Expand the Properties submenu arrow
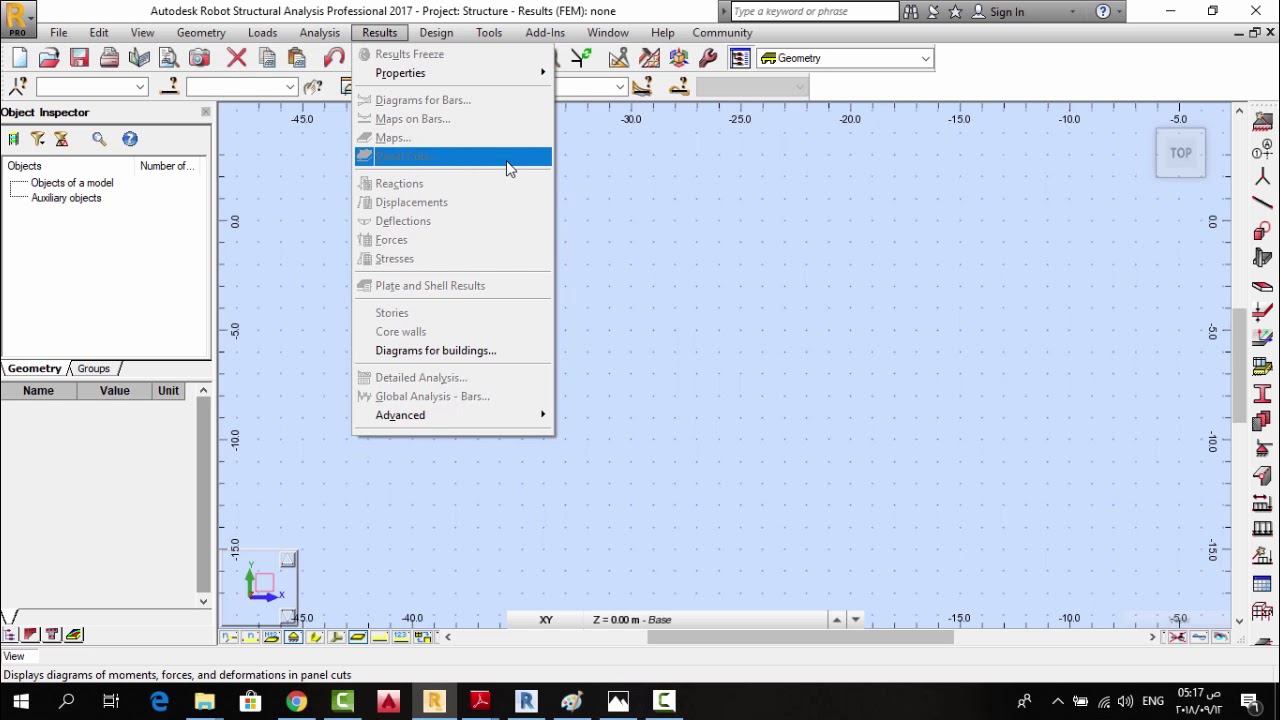Screen dimensions: 1280x720 click(543, 73)
